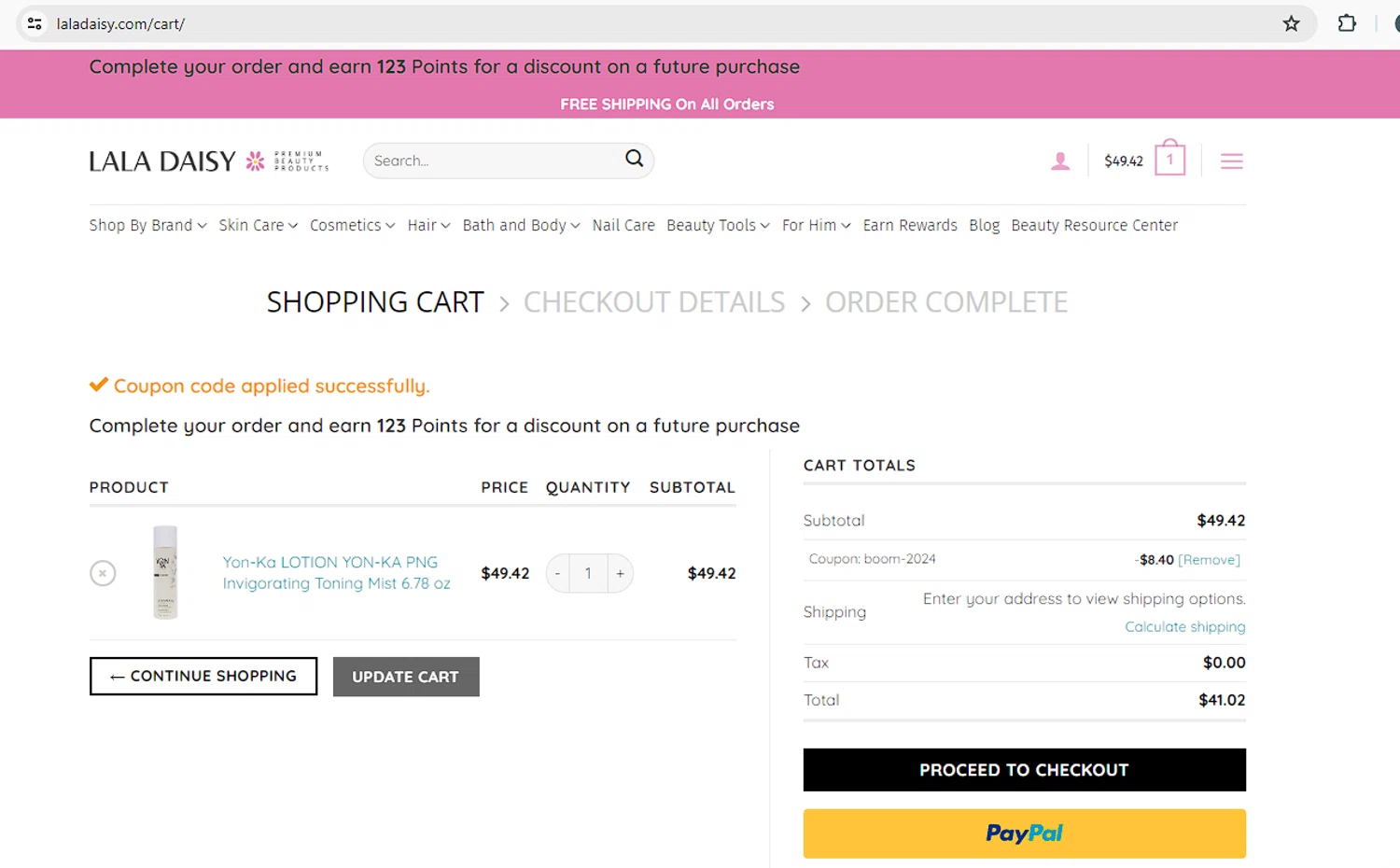The width and height of the screenshot is (1400, 868).
Task: Remove the boom-2024 coupon
Action: [1209, 560]
